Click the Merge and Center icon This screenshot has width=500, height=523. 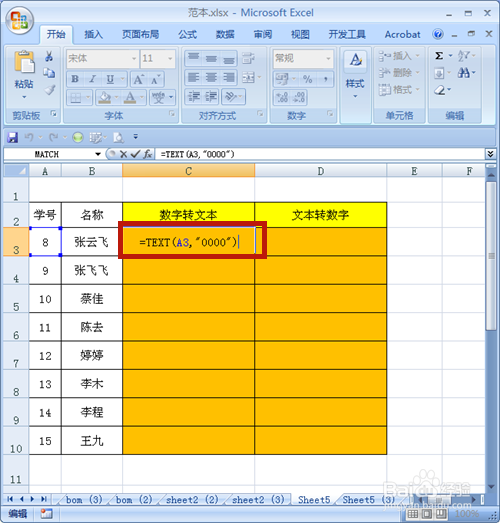(248, 78)
